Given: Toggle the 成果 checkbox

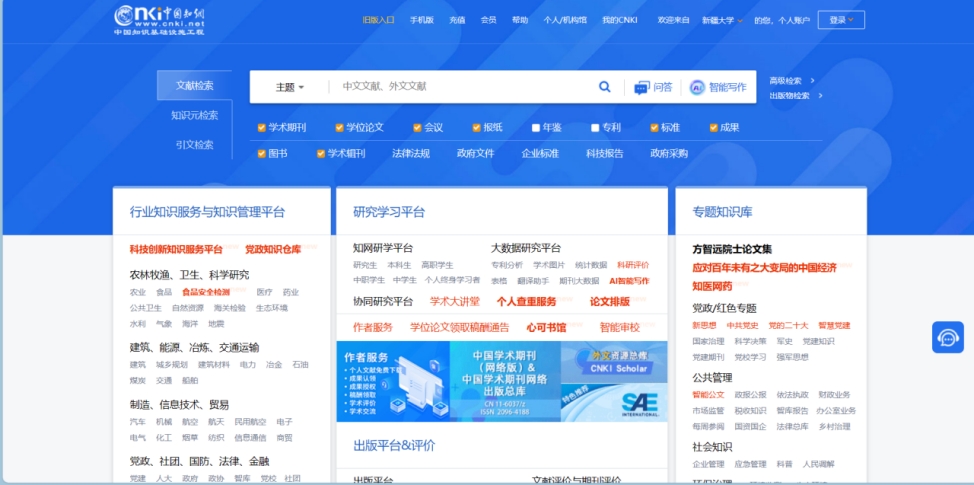Looking at the screenshot, I should coord(714,128).
